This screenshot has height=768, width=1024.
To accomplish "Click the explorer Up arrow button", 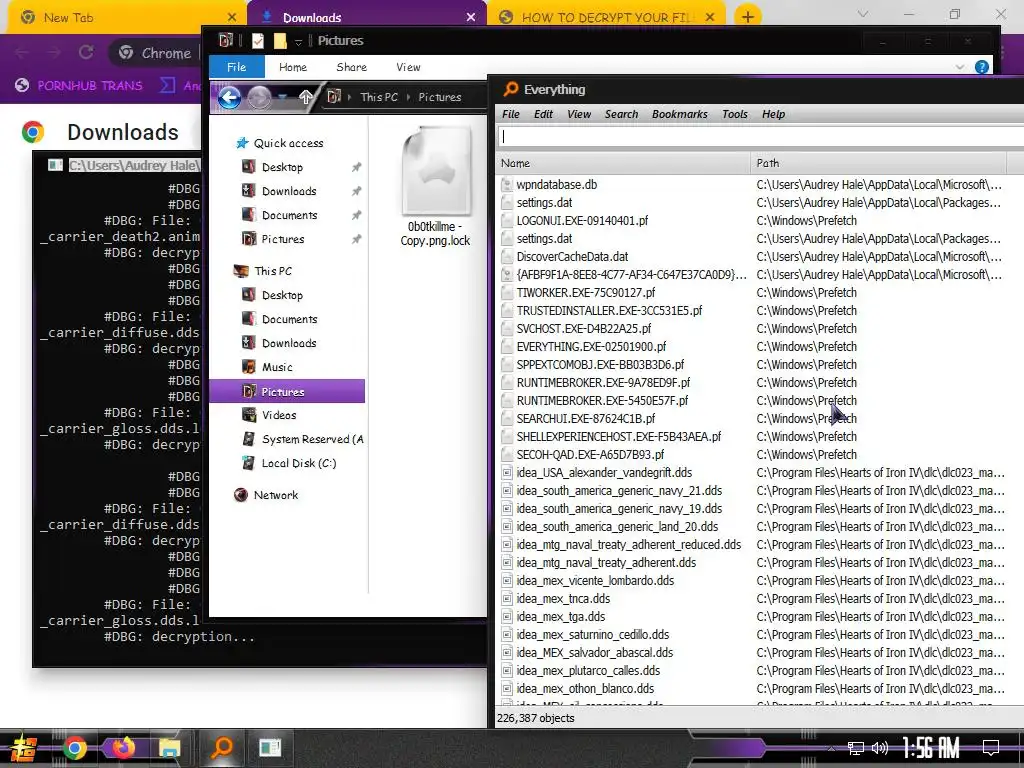I will pos(306,97).
